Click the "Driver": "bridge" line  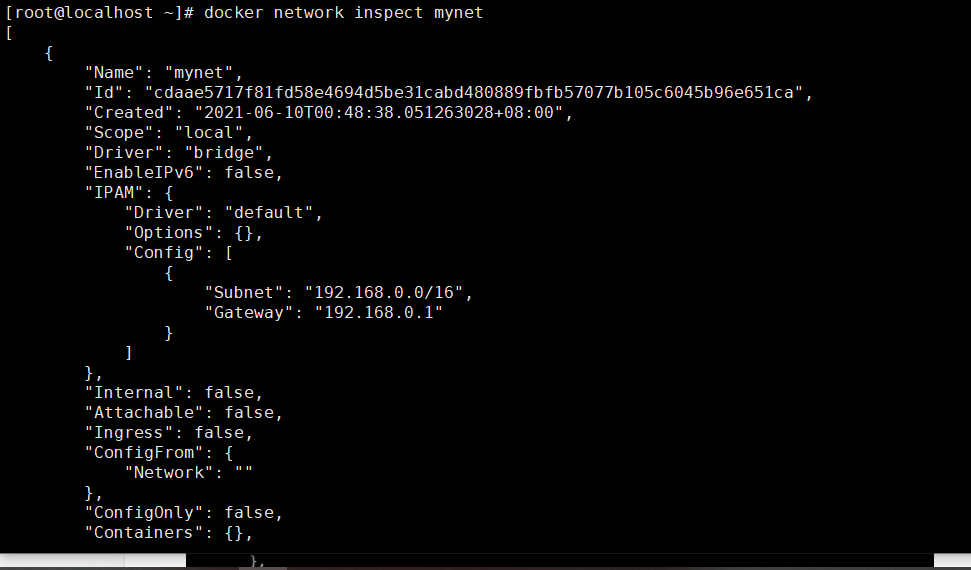click(x=179, y=152)
